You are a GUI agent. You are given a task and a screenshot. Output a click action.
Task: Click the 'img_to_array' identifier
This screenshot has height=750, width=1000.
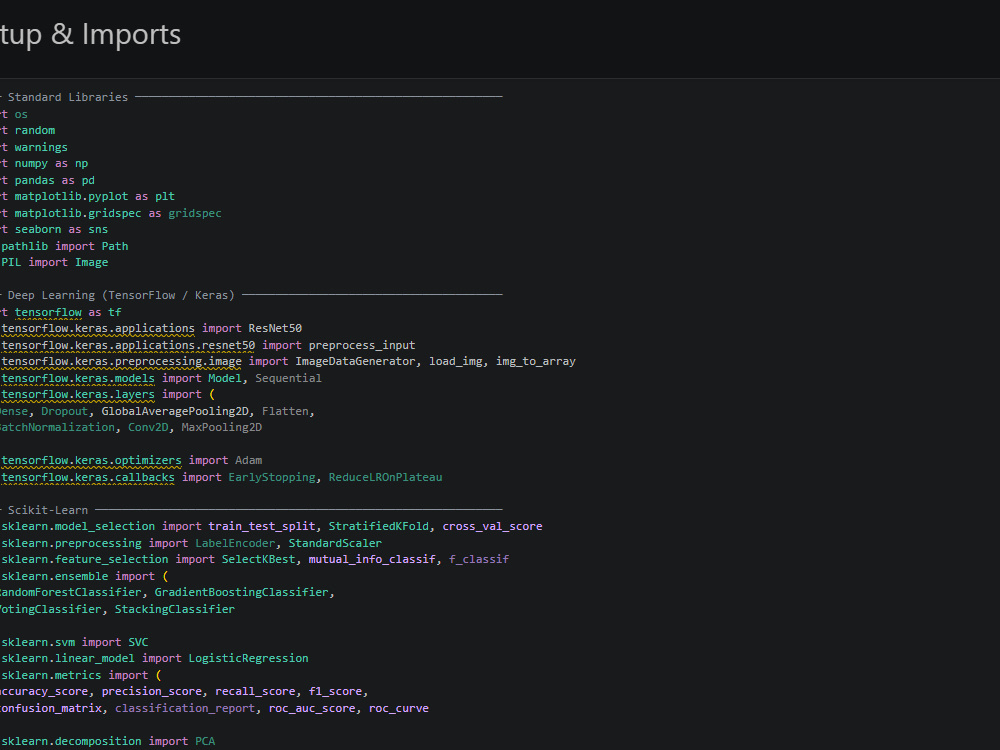536,362
